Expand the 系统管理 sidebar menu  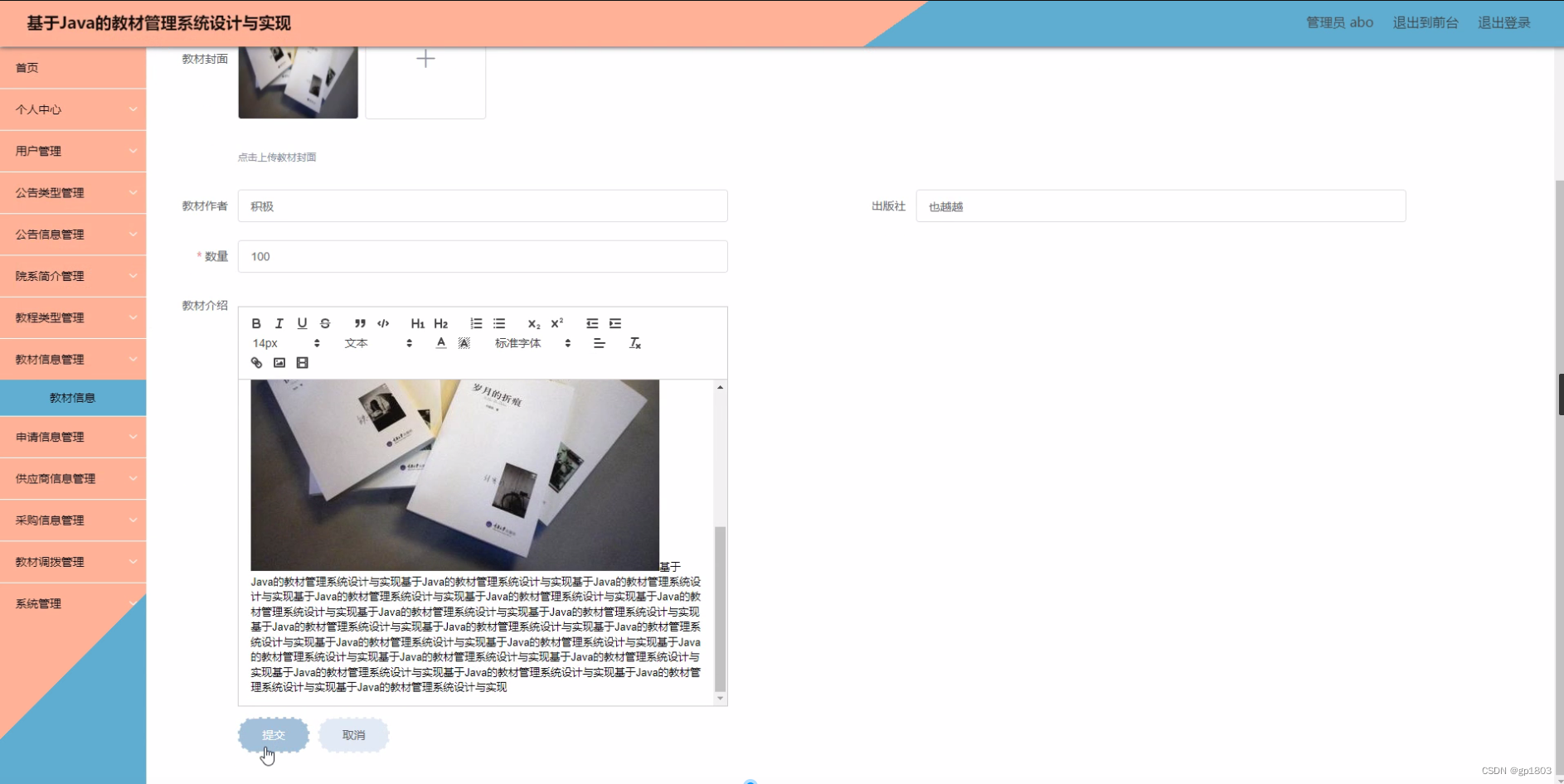click(73, 603)
